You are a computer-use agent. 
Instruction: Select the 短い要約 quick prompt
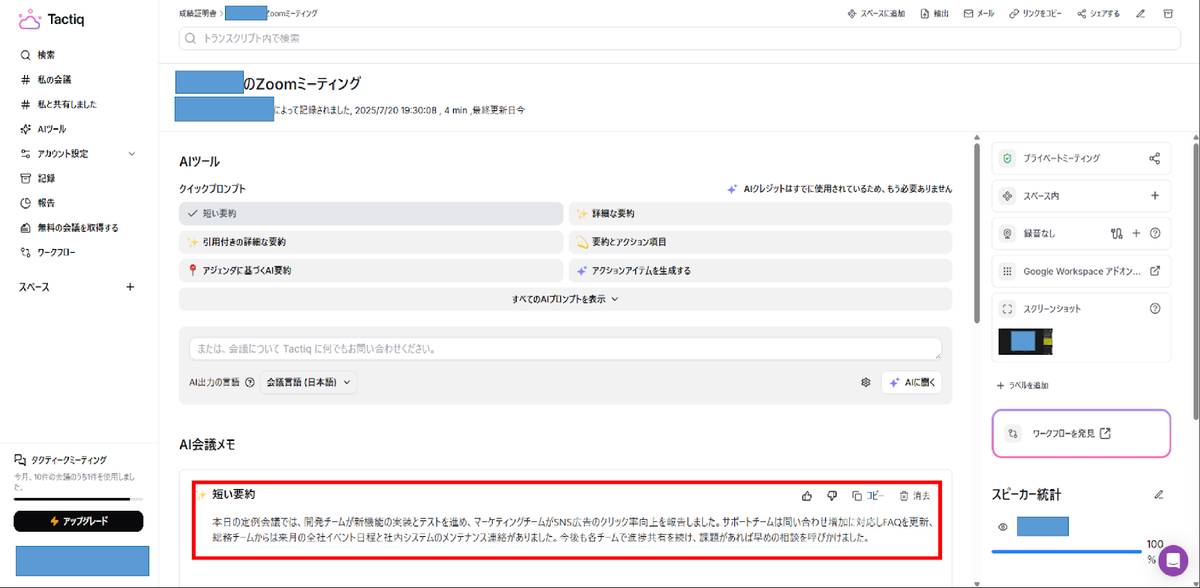(x=371, y=213)
